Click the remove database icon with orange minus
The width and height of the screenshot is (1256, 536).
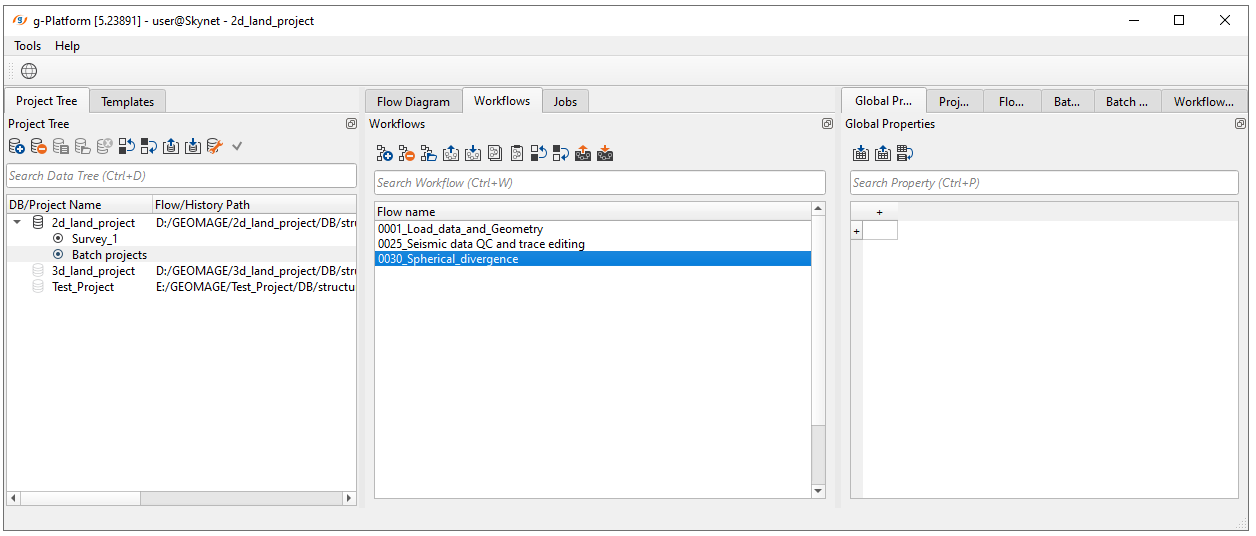coord(39,147)
